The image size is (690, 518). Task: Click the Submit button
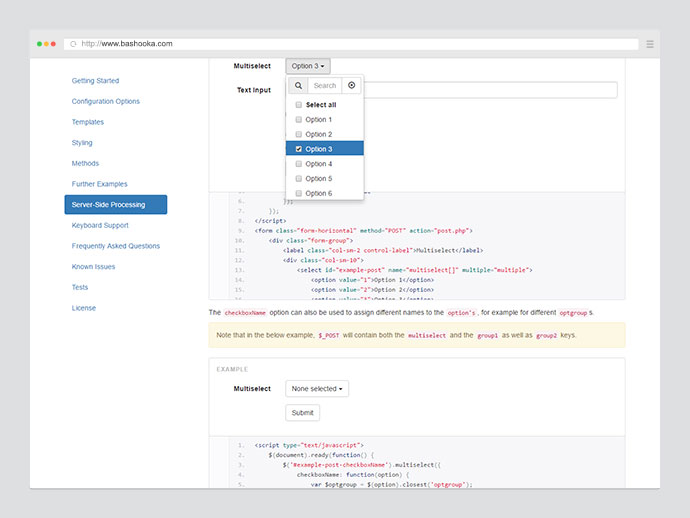[302, 413]
